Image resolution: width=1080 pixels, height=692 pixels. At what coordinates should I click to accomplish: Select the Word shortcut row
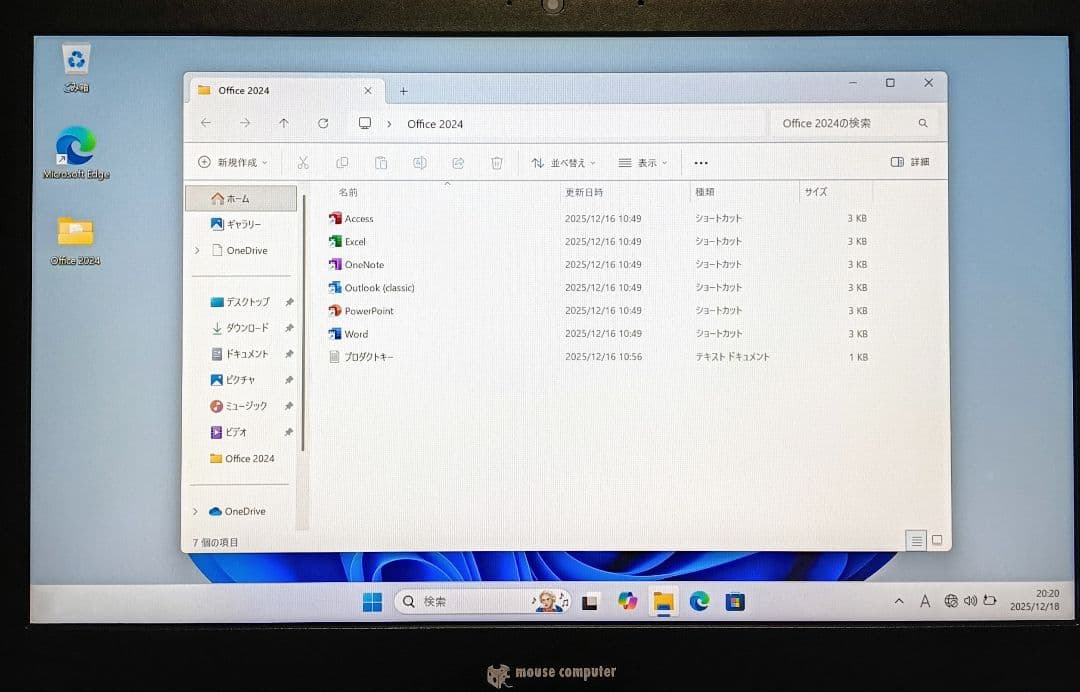[x=599, y=334]
